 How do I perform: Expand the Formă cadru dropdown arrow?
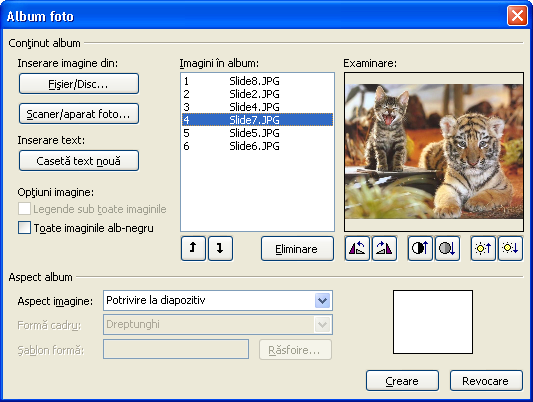[322, 325]
